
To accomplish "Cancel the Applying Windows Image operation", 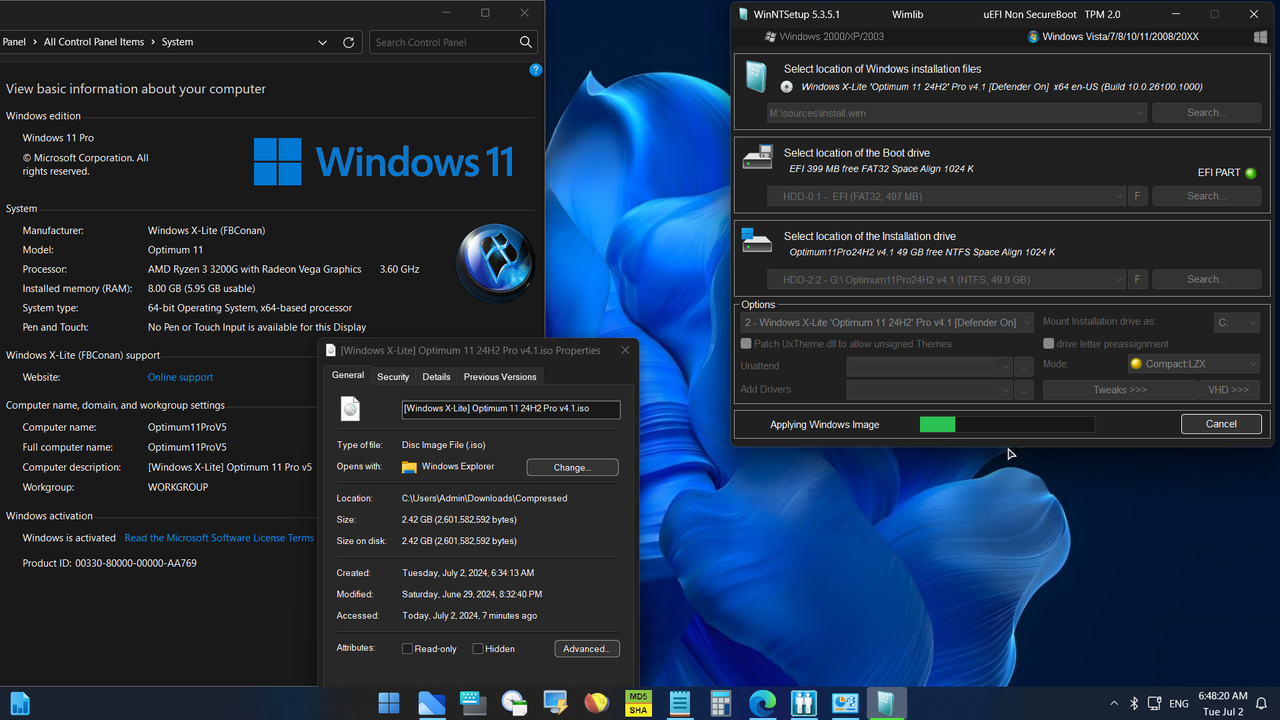I will pyautogui.click(x=1221, y=423).
